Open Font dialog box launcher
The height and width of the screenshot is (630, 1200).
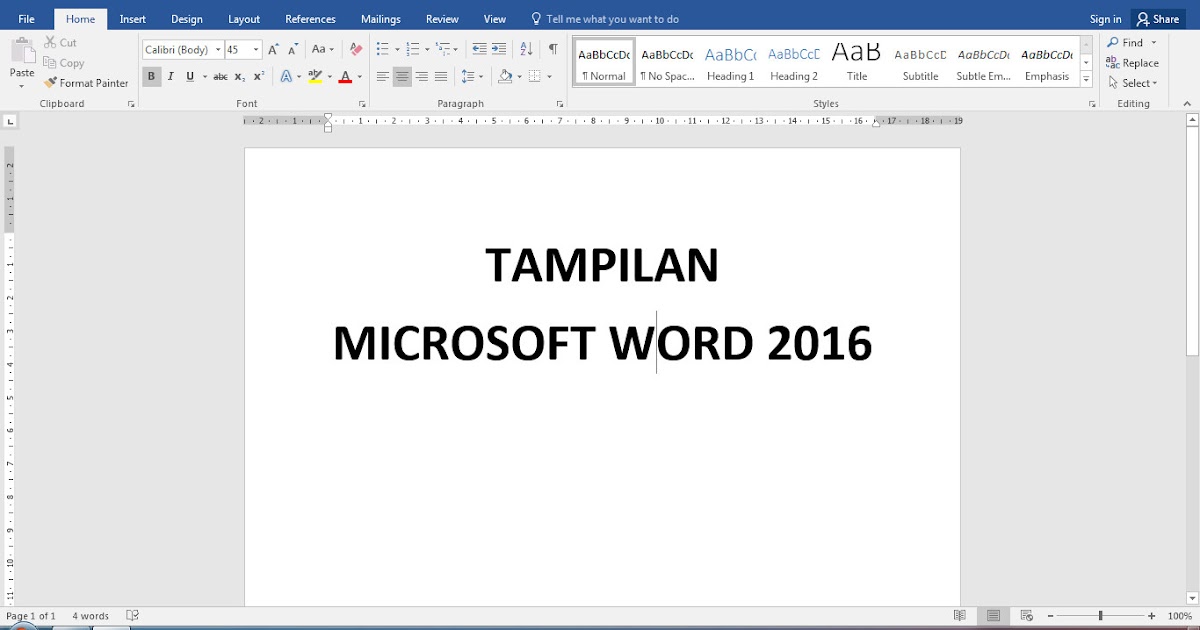coord(362,104)
